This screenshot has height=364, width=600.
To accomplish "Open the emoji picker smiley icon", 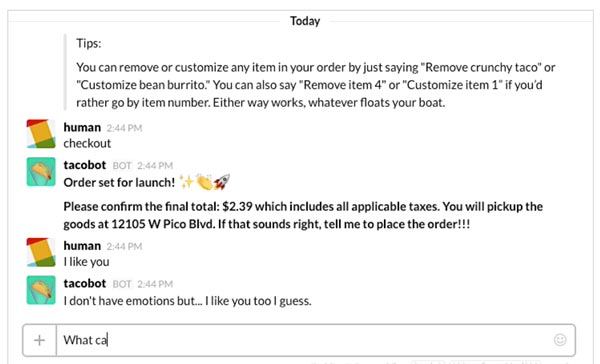I will [x=560, y=340].
